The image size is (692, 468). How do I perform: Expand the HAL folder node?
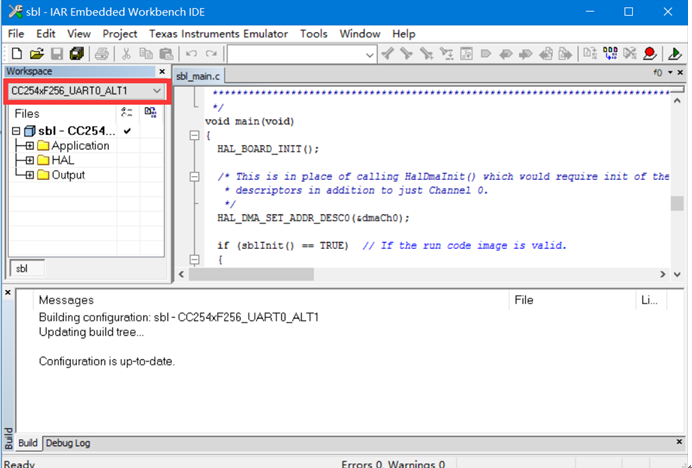(x=30, y=160)
